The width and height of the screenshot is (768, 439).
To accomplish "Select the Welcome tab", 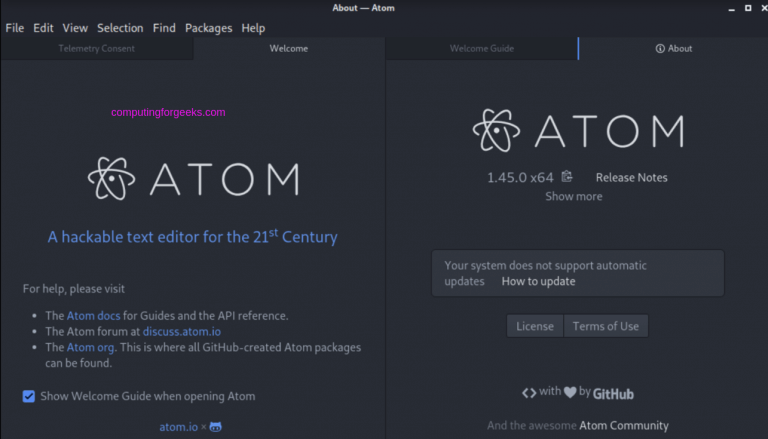I will 289,49.
